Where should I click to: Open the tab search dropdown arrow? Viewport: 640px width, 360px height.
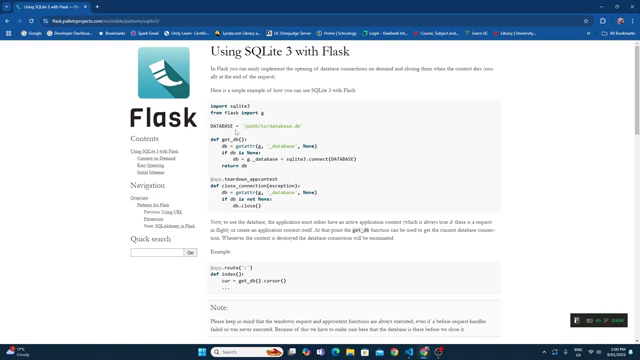tap(7, 7)
